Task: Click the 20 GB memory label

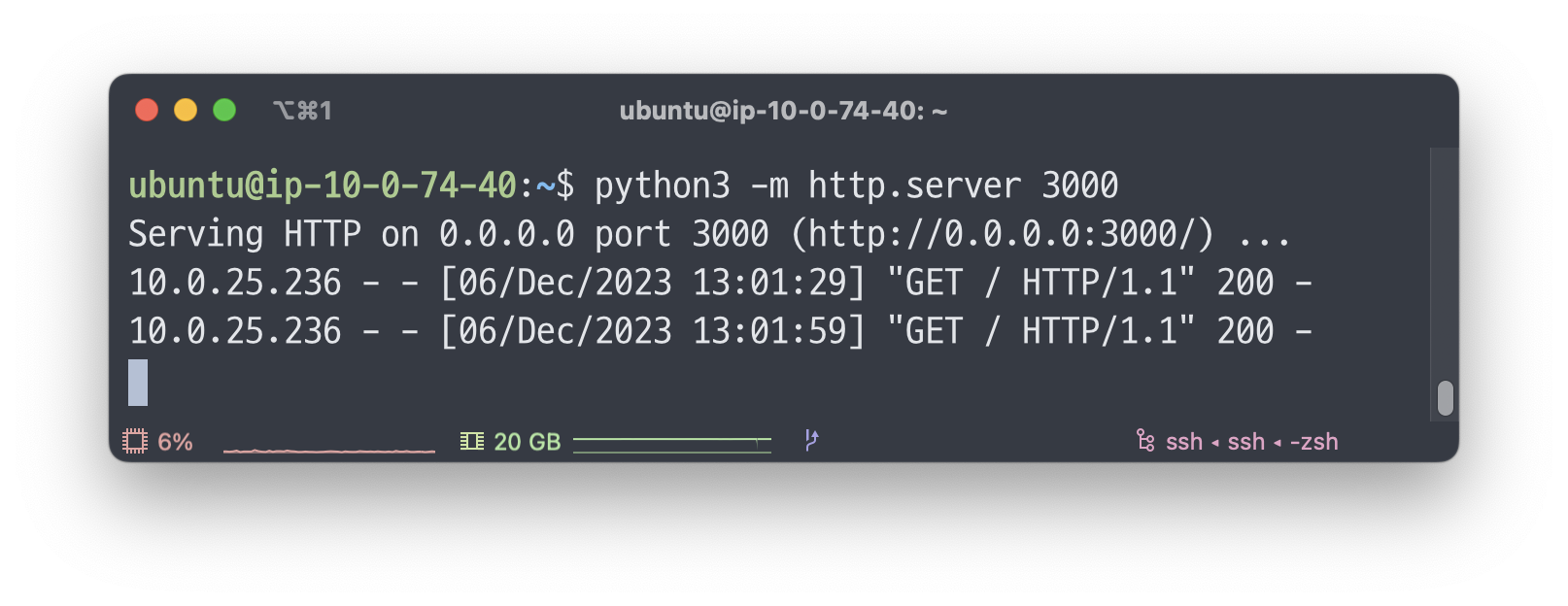Action: pos(528,442)
